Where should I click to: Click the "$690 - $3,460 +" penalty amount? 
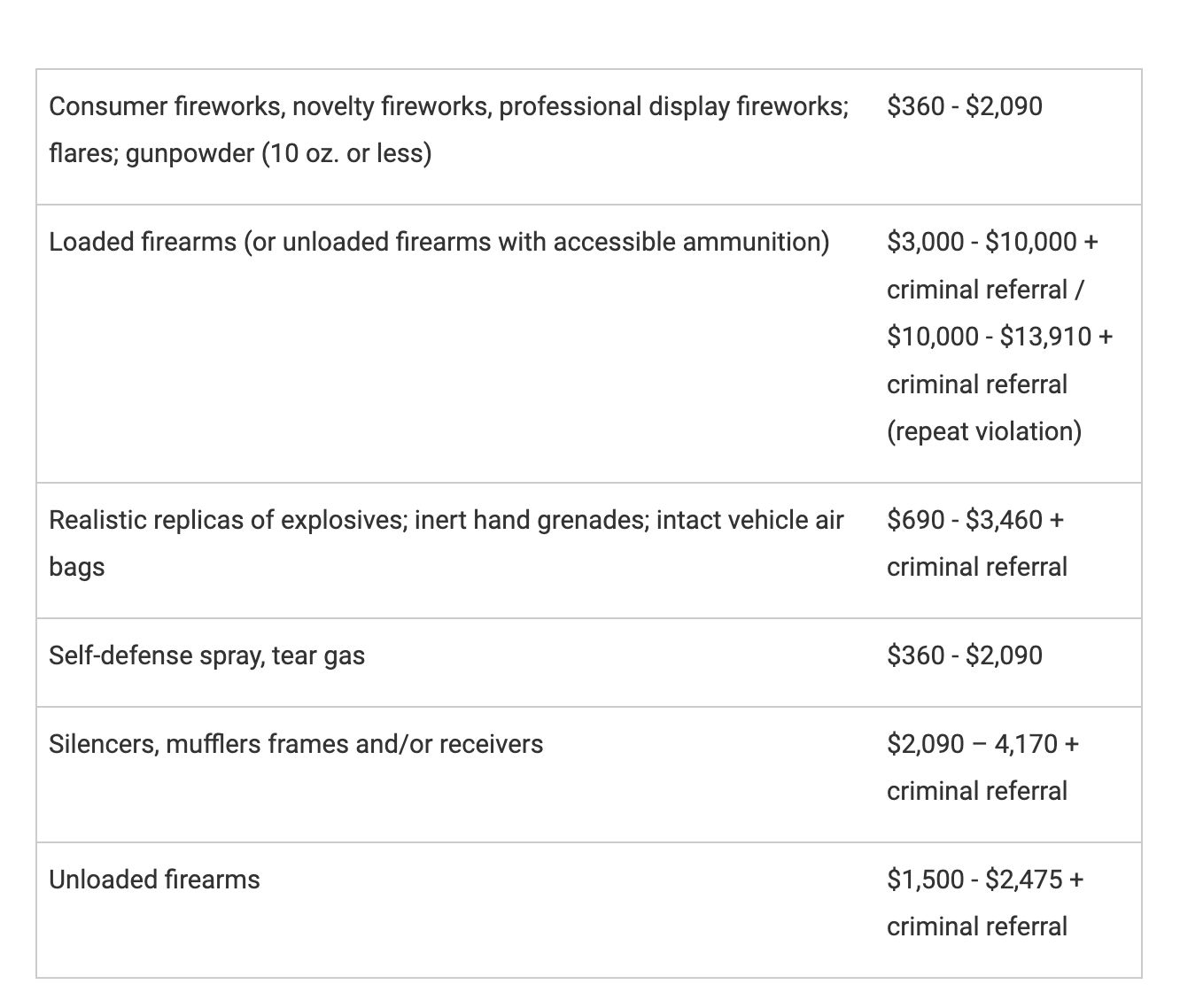tap(974, 520)
